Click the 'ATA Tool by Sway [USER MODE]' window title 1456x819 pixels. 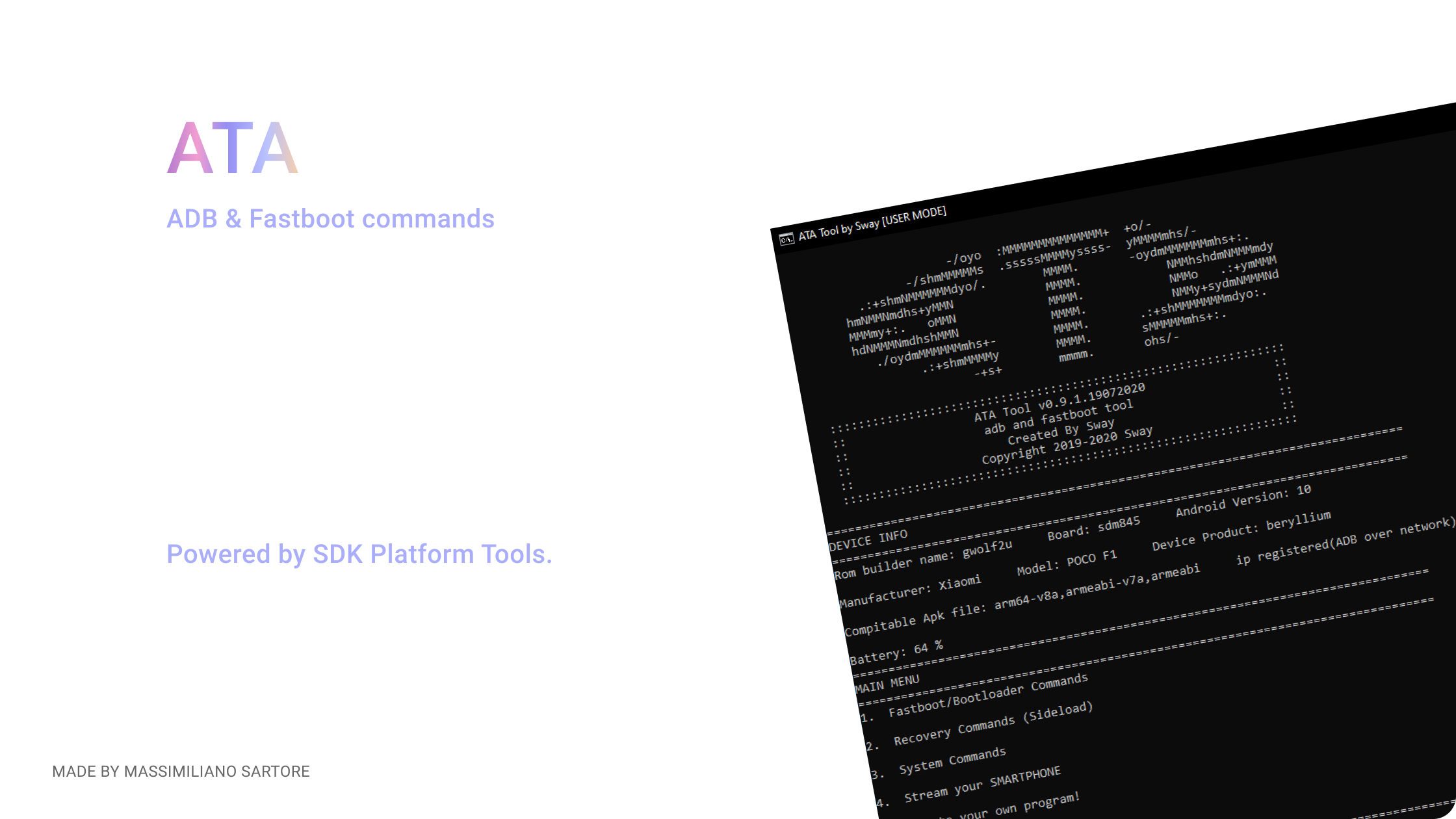pyautogui.click(x=872, y=224)
